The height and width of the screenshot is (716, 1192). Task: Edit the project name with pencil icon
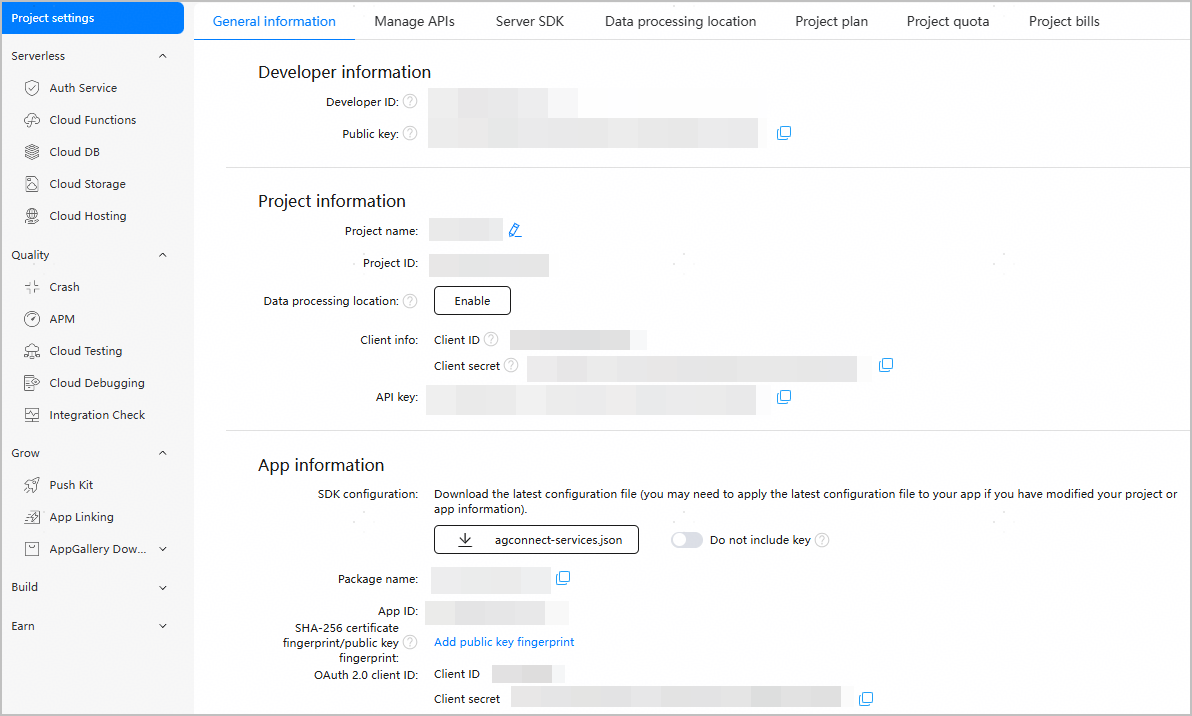tap(515, 231)
